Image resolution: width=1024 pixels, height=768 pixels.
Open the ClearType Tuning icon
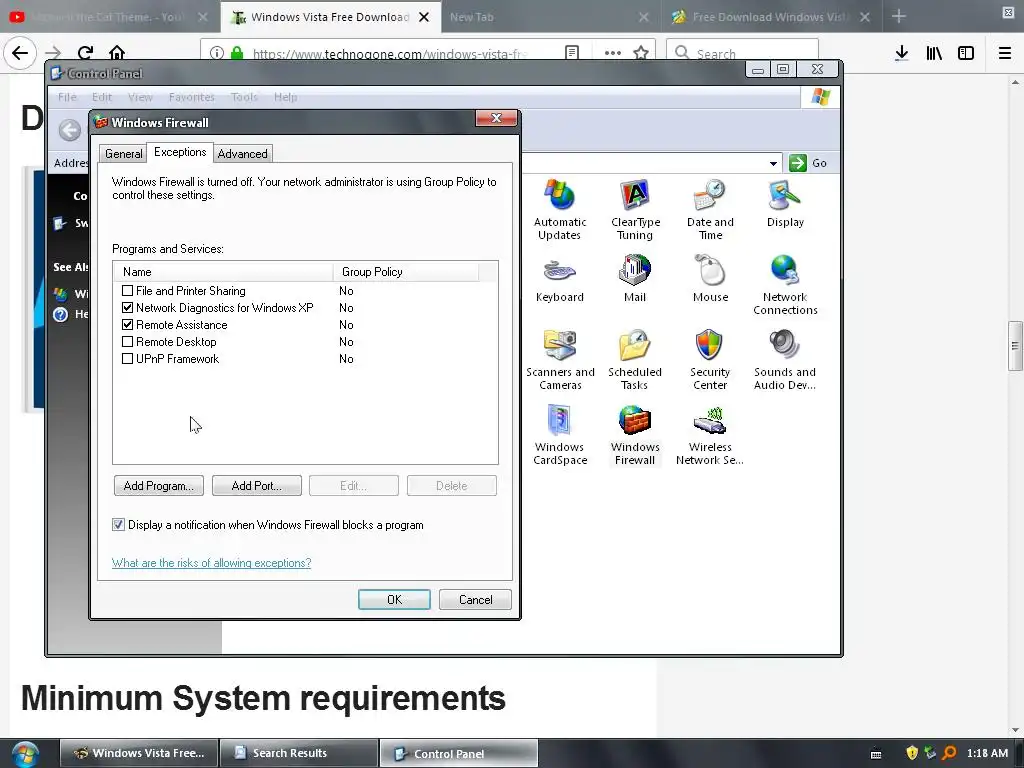635,209
